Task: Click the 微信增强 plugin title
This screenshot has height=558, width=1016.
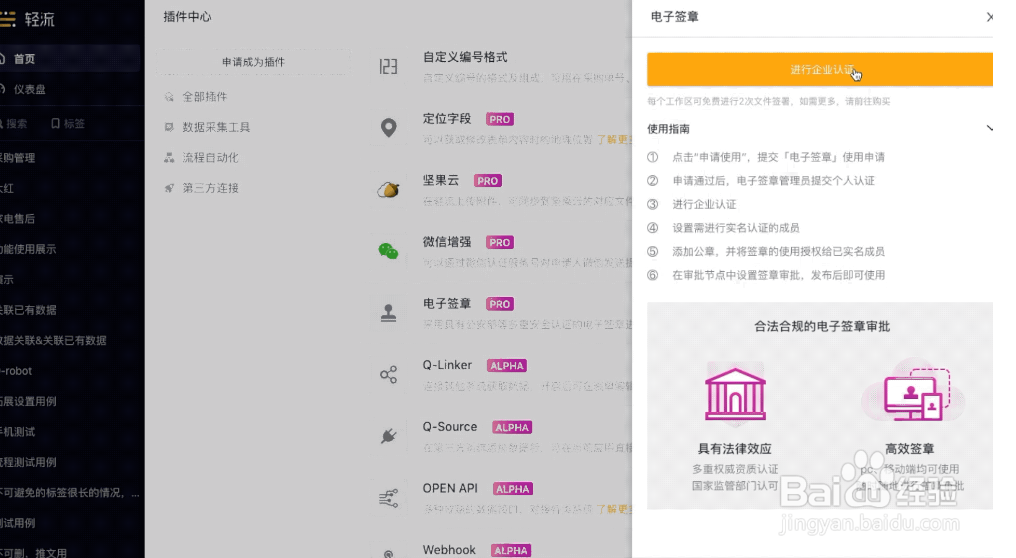Action: (x=446, y=242)
